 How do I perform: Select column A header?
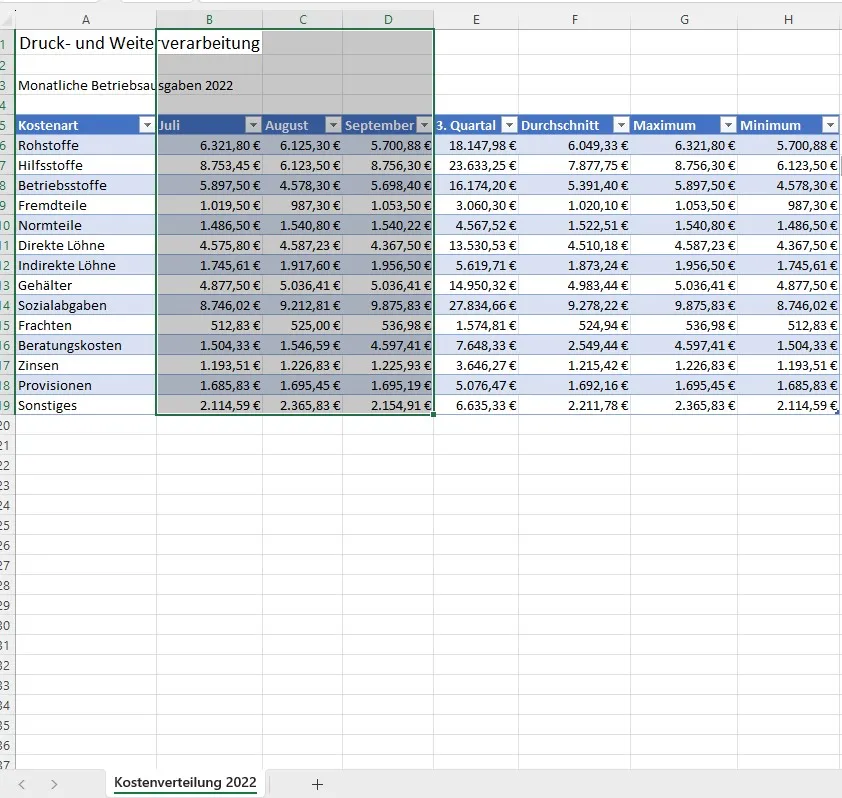click(x=85, y=20)
